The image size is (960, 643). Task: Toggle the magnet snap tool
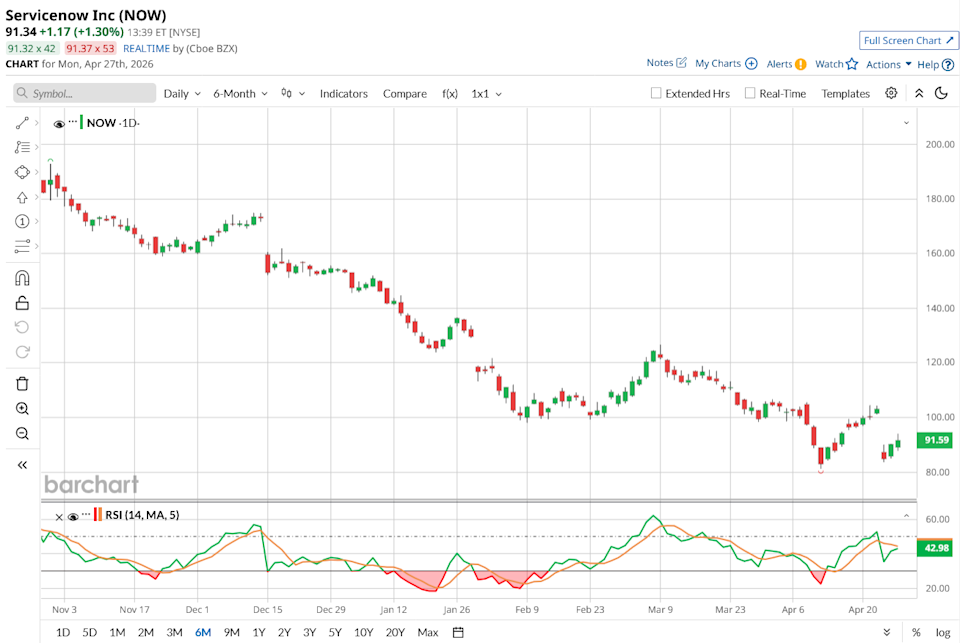(22, 278)
